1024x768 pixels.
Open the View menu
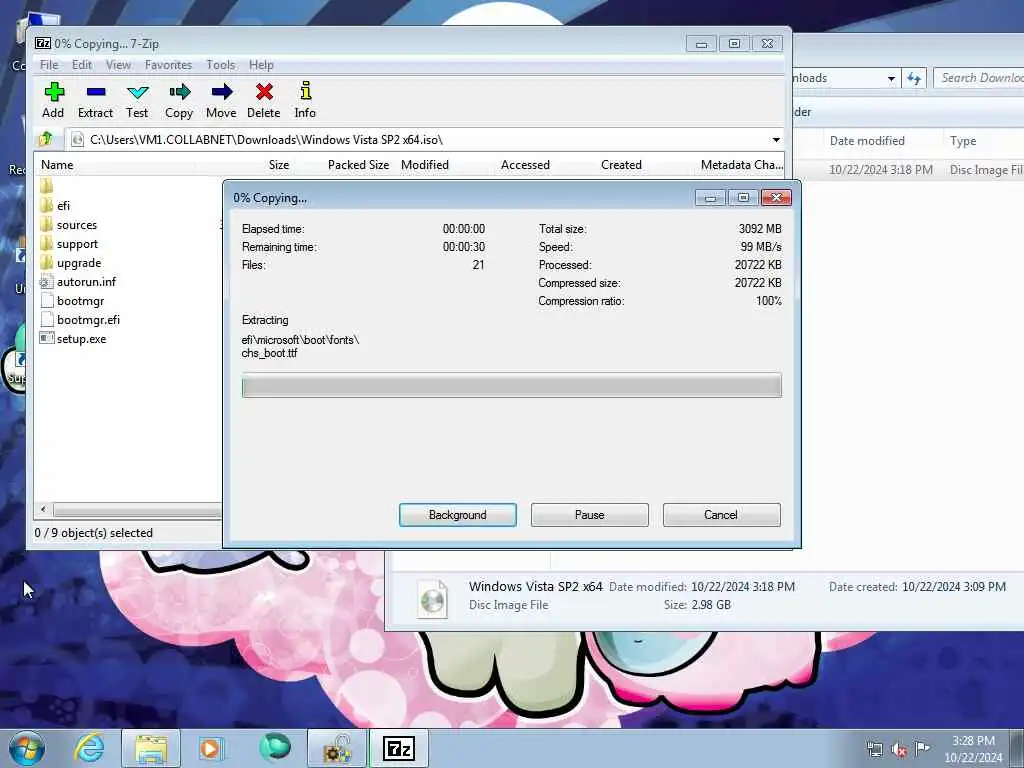(118, 65)
